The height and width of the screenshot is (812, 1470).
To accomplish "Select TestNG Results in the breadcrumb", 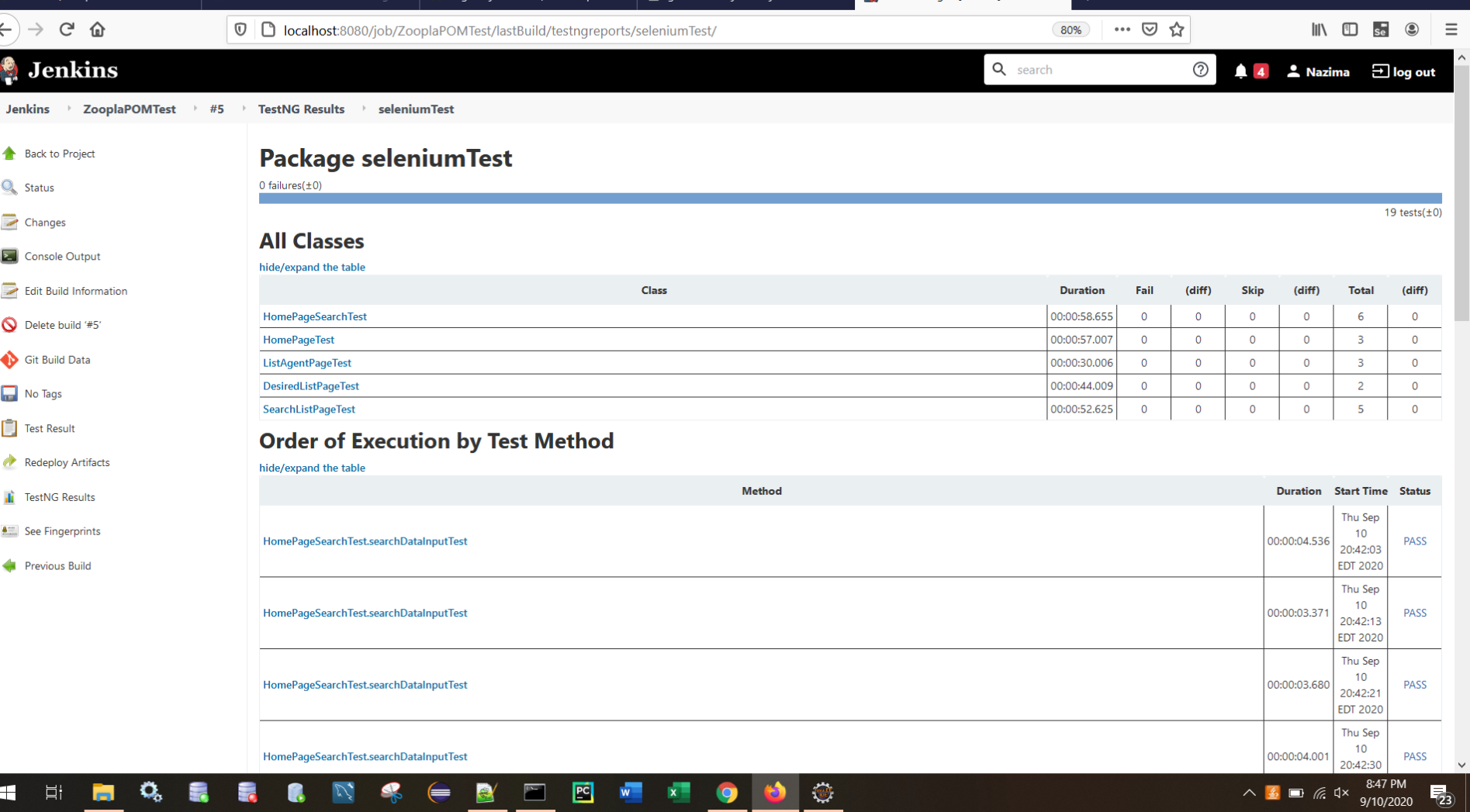I will tap(301, 109).
